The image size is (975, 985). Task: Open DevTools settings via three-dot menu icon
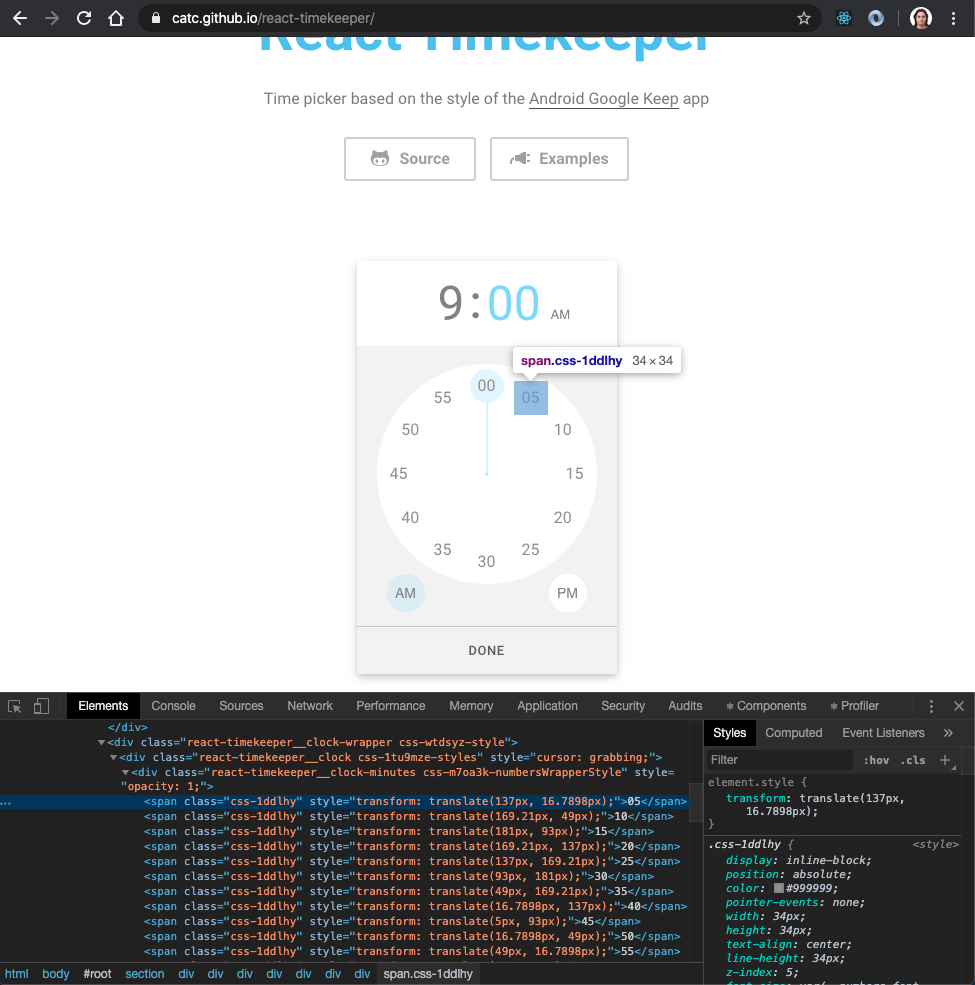pyautogui.click(x=931, y=705)
